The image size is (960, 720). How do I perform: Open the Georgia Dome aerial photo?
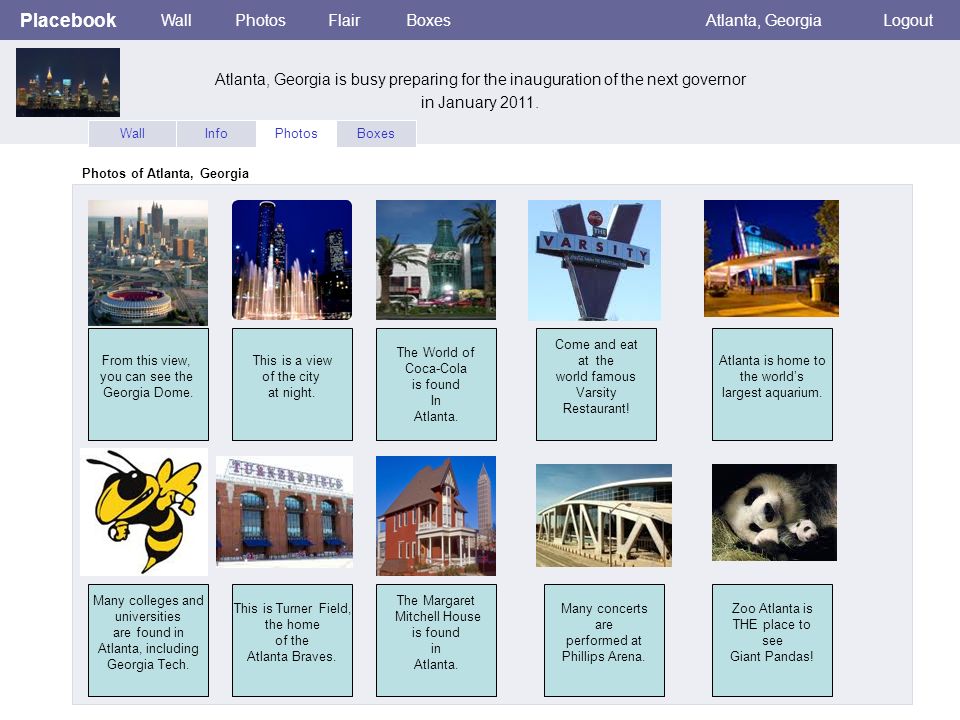point(148,263)
